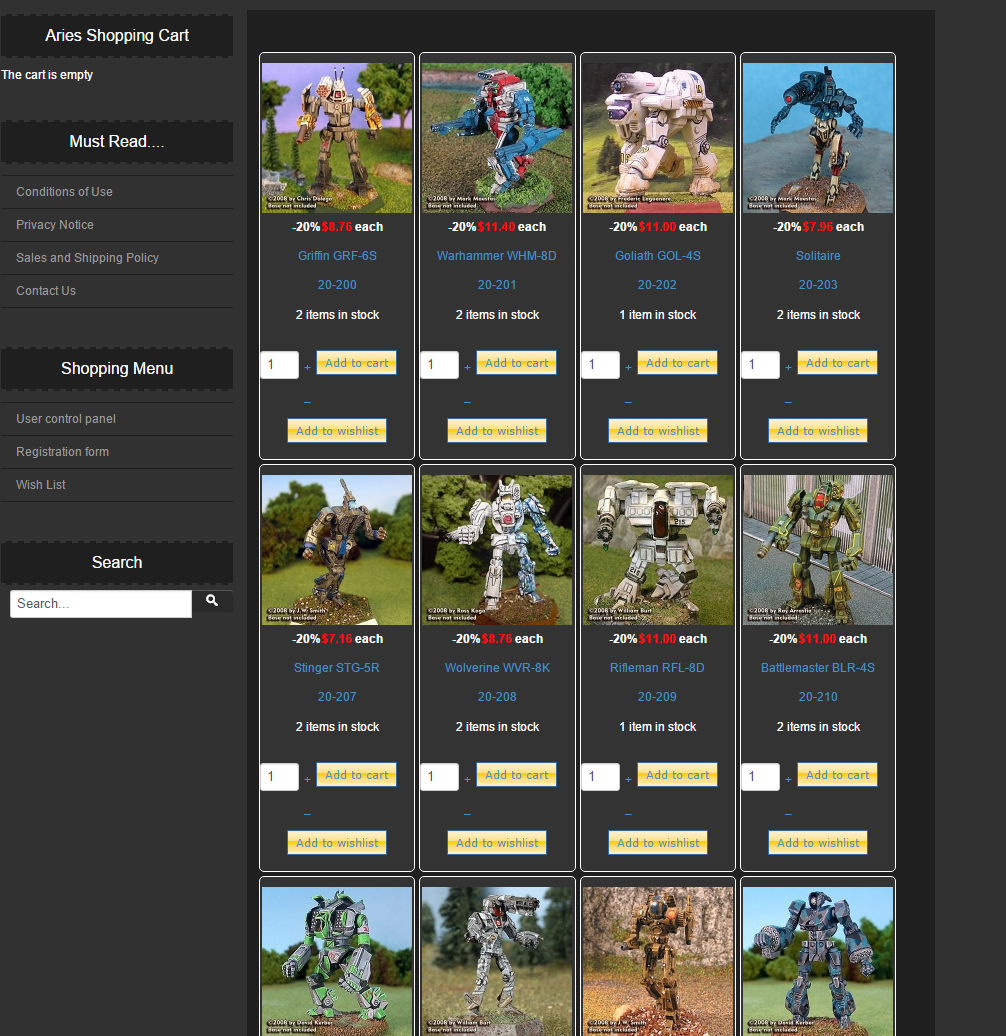Open the Goliath GOL-4S product link
Image resolution: width=1006 pixels, height=1036 pixels.
point(658,256)
